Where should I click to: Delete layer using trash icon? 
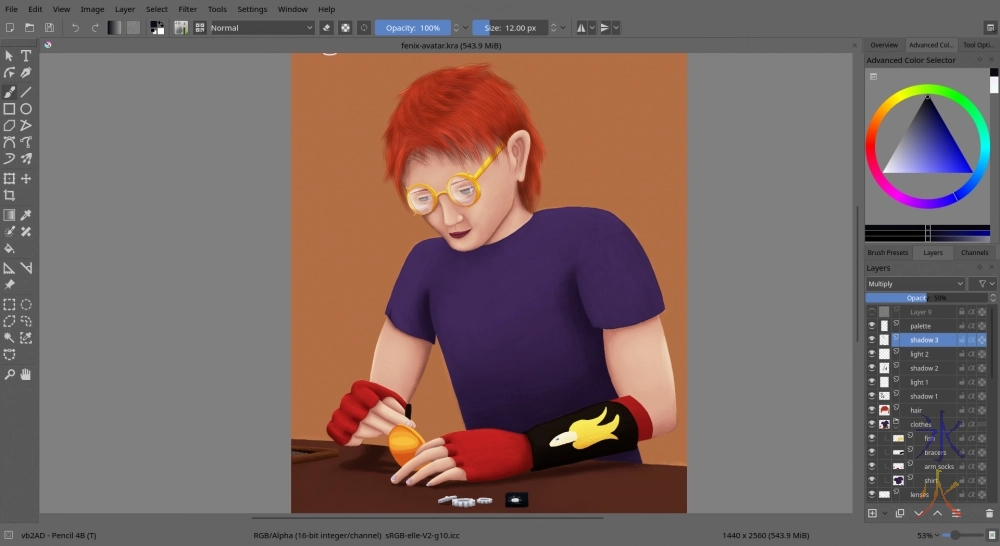989,513
